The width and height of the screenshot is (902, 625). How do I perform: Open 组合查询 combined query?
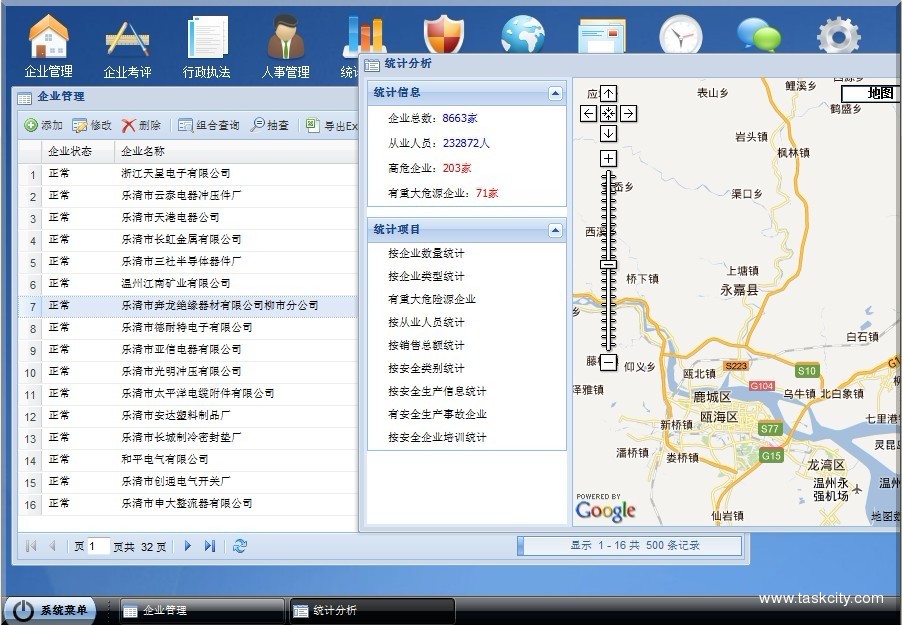pyautogui.click(x=209, y=126)
